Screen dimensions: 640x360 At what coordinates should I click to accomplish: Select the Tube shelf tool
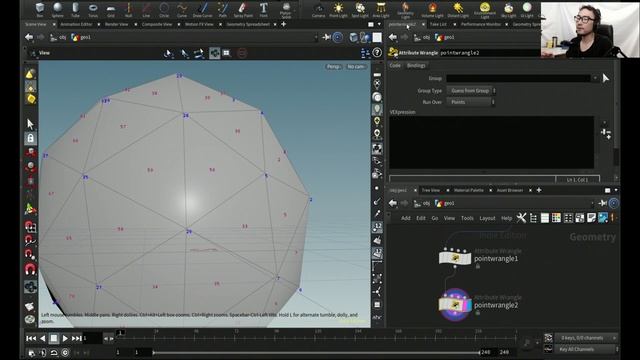point(76,9)
